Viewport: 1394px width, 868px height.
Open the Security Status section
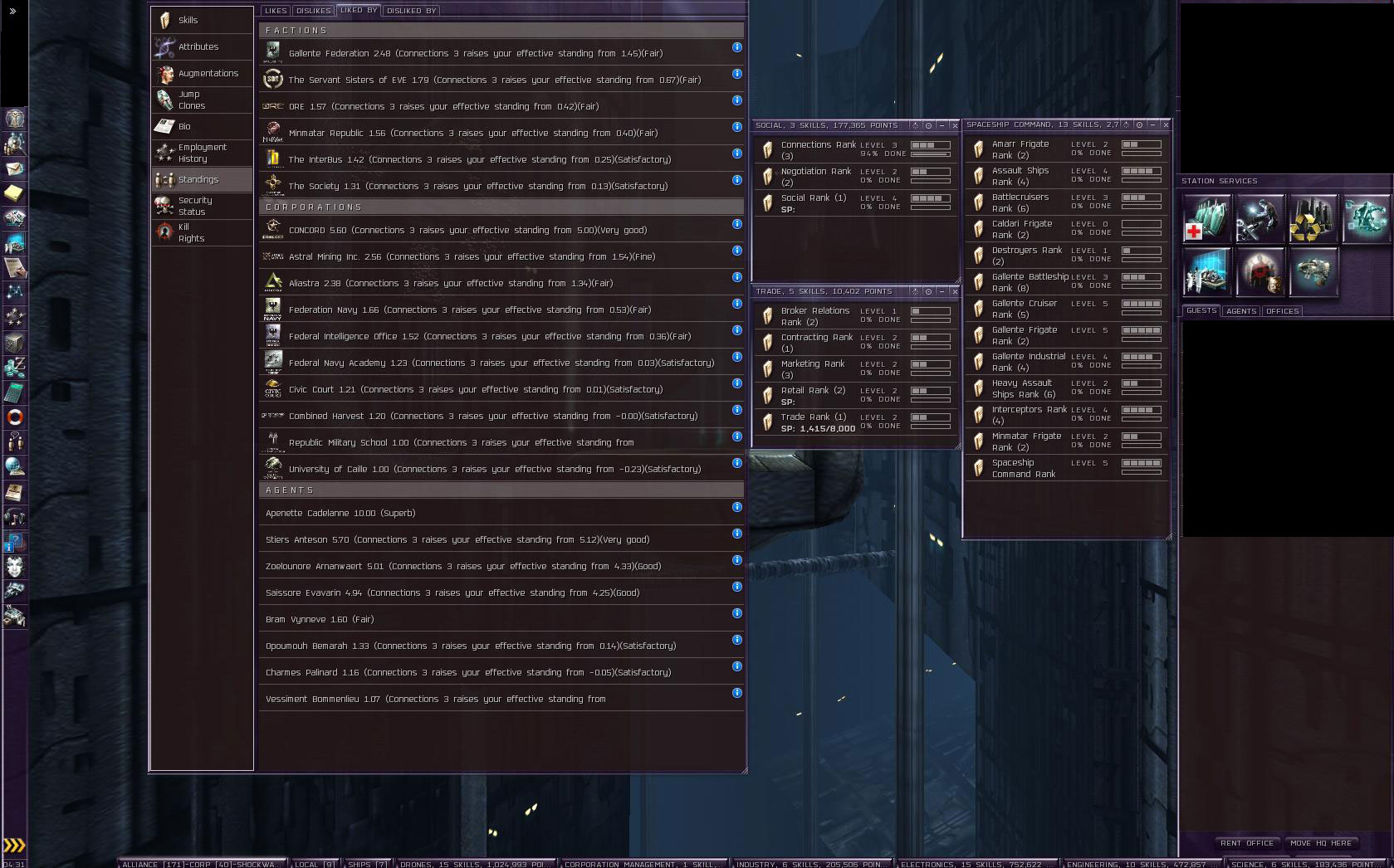[x=203, y=206]
